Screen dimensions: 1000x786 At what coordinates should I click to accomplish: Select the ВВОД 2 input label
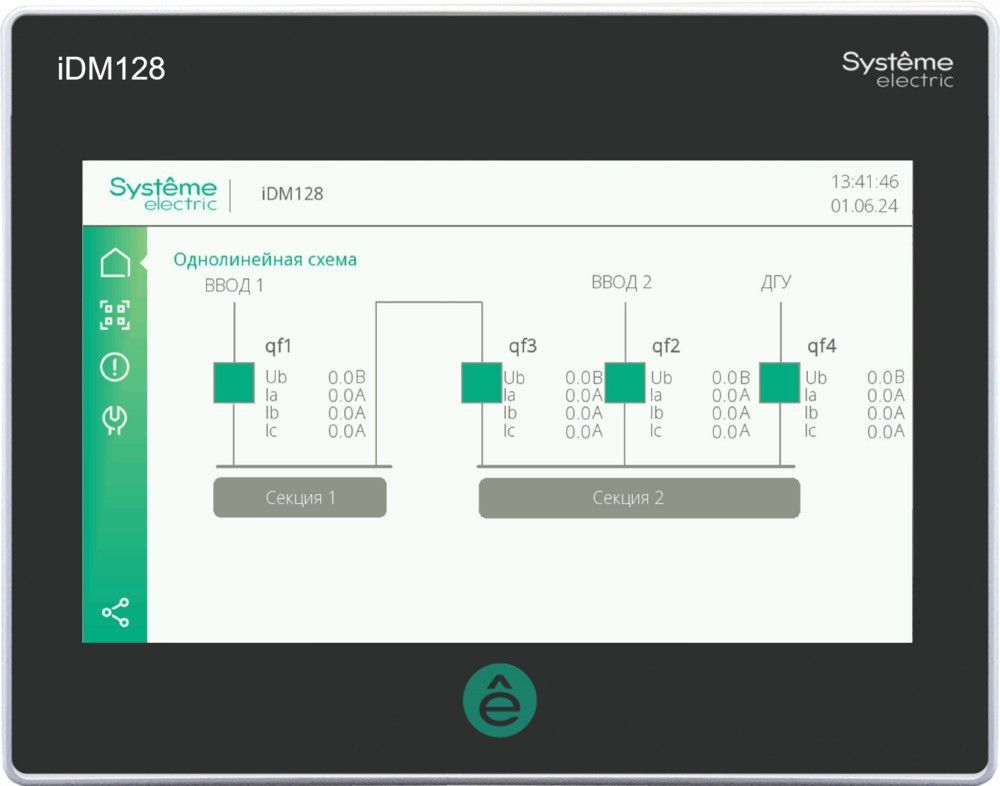tap(621, 282)
